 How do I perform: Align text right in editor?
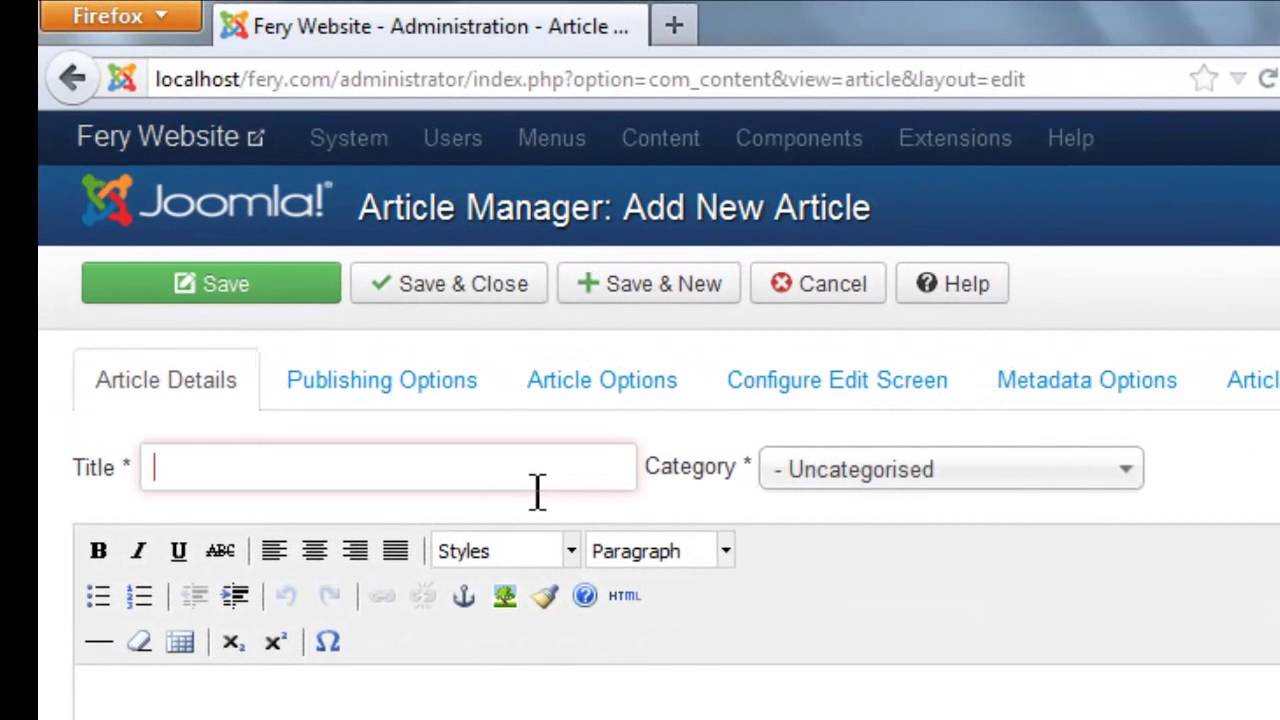[355, 550]
